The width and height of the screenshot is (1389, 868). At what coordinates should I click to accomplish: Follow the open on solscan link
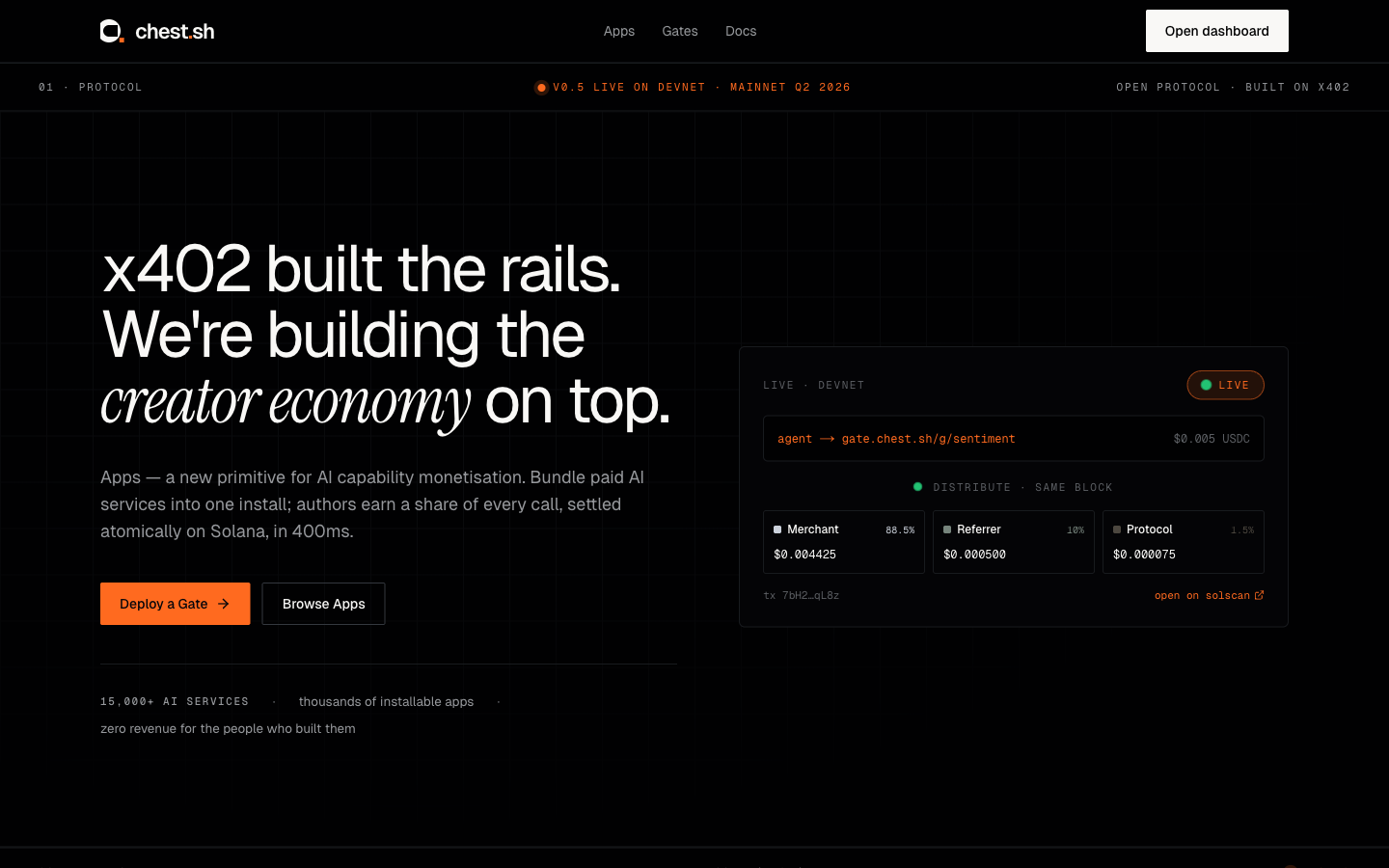point(1201,595)
